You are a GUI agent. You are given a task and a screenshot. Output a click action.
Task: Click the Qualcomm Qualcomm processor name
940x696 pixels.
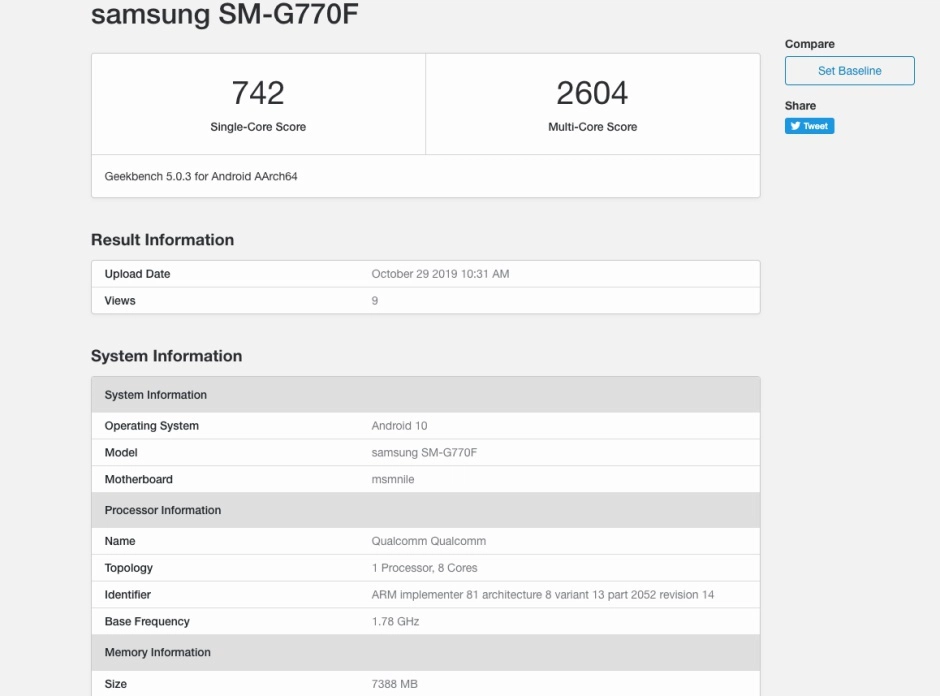[x=428, y=541]
